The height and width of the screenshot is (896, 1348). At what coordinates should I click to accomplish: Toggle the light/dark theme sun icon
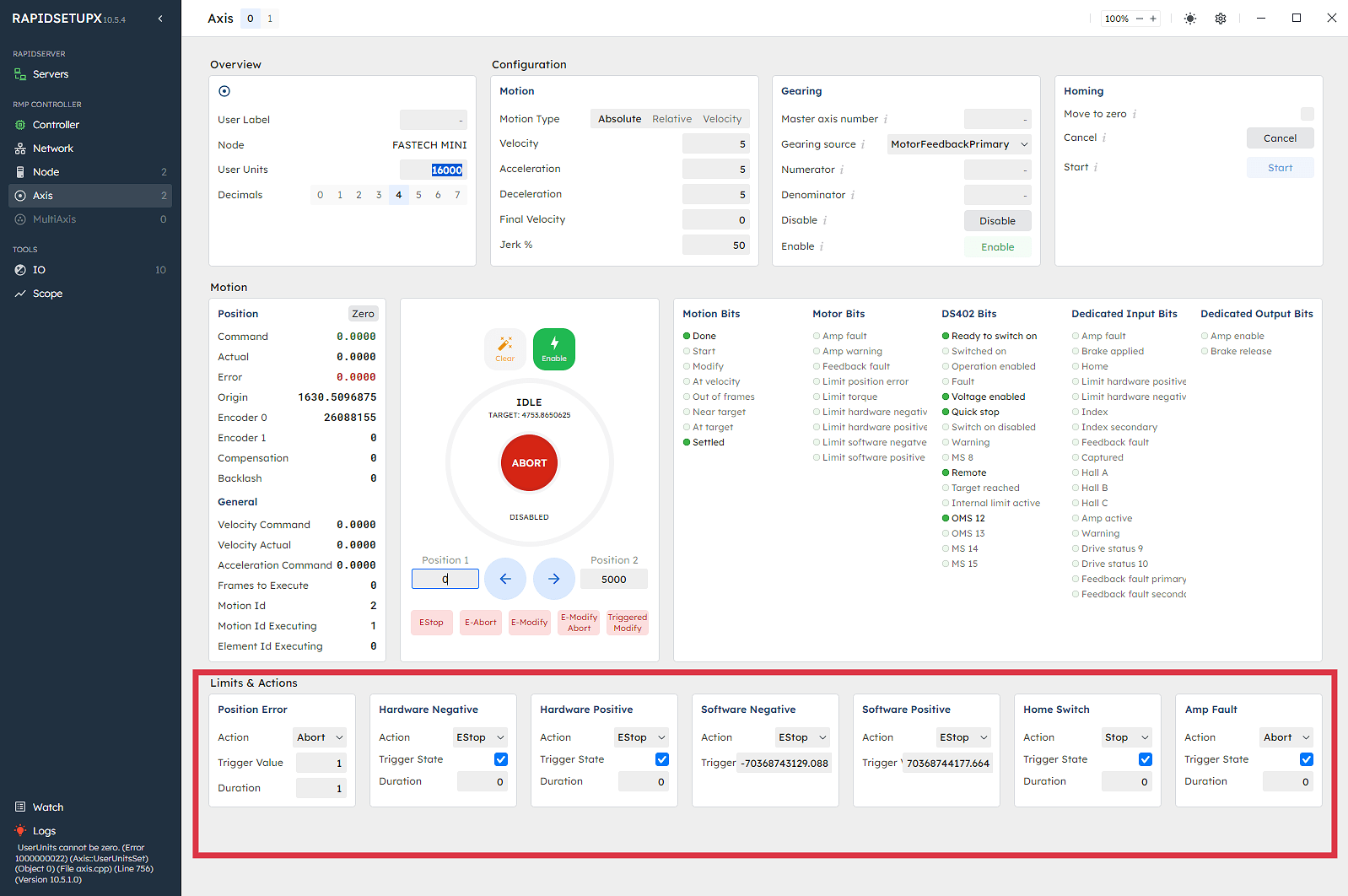click(1189, 19)
